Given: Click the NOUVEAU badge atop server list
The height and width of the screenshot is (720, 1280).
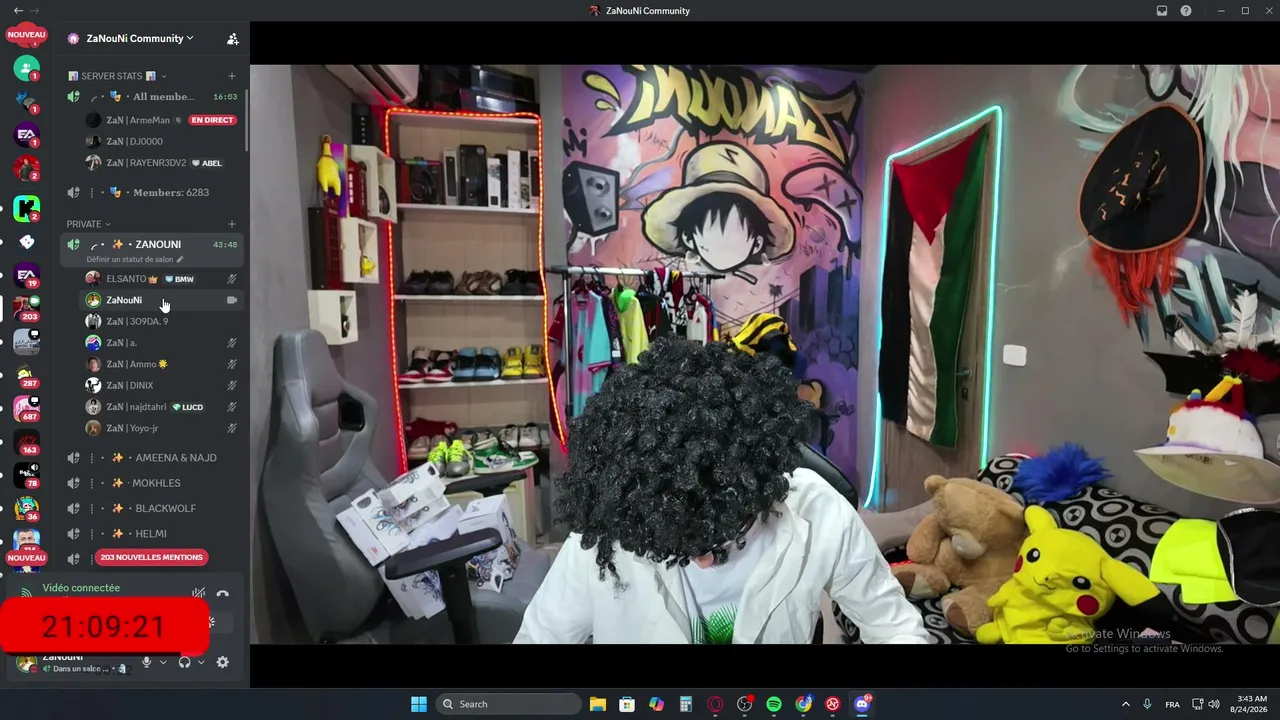Looking at the screenshot, I should tap(26, 35).
